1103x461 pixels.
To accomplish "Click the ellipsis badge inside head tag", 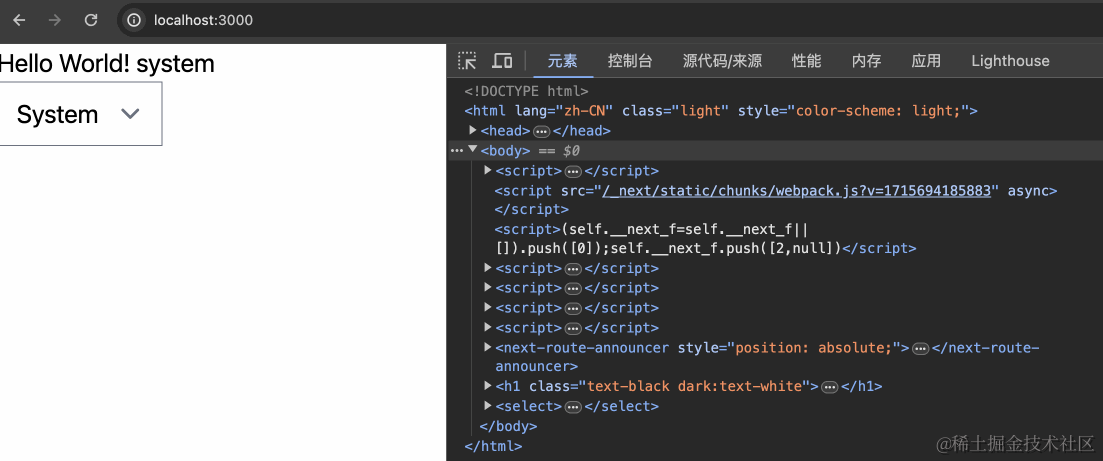I will tap(541, 131).
